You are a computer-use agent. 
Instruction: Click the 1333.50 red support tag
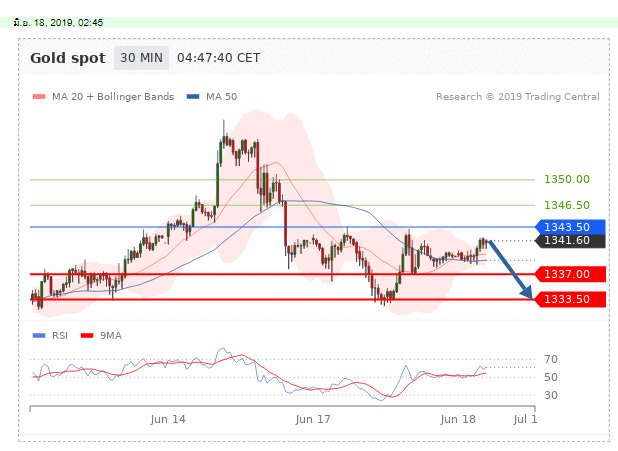pos(570,299)
